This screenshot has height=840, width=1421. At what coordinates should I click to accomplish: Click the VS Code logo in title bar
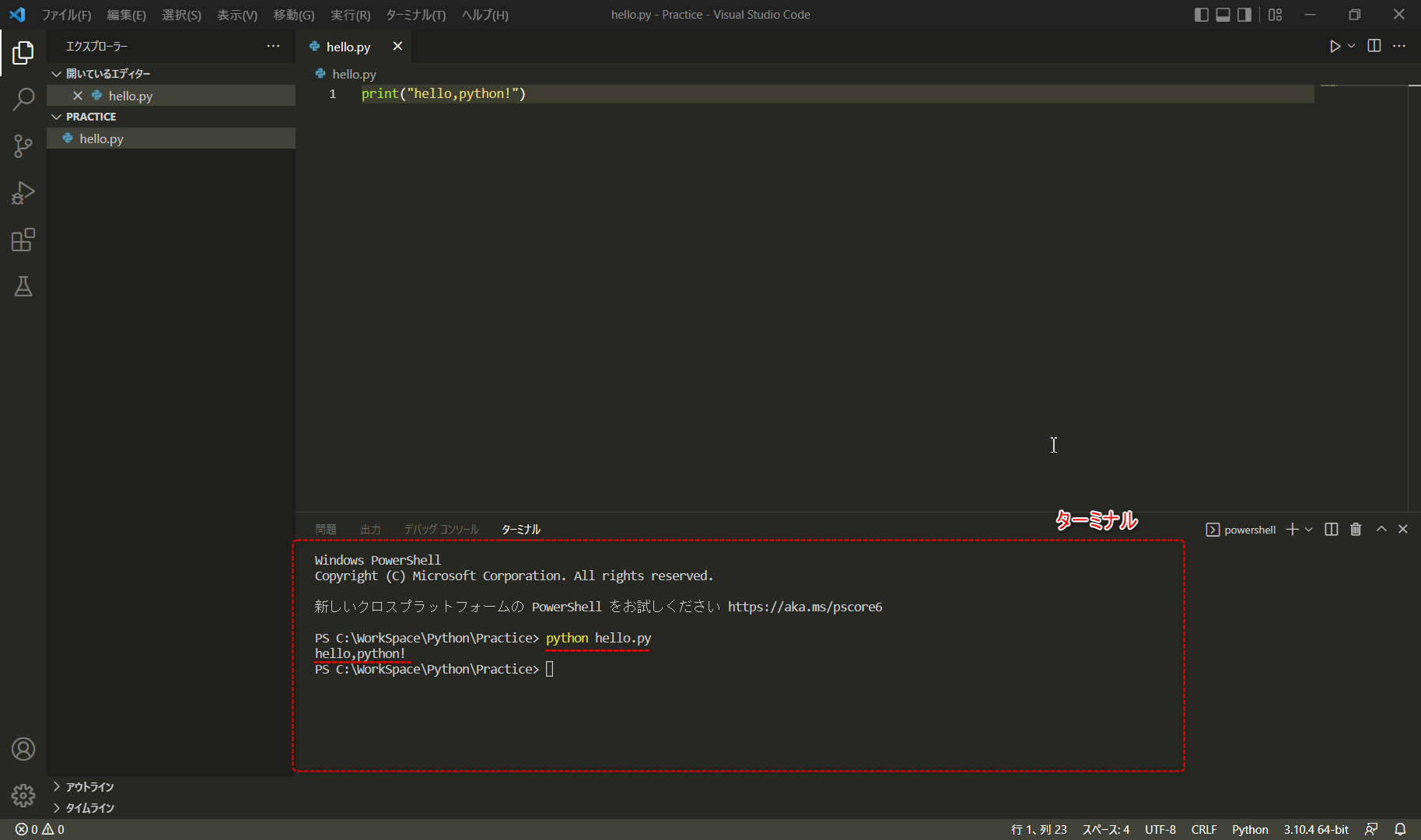[x=17, y=15]
